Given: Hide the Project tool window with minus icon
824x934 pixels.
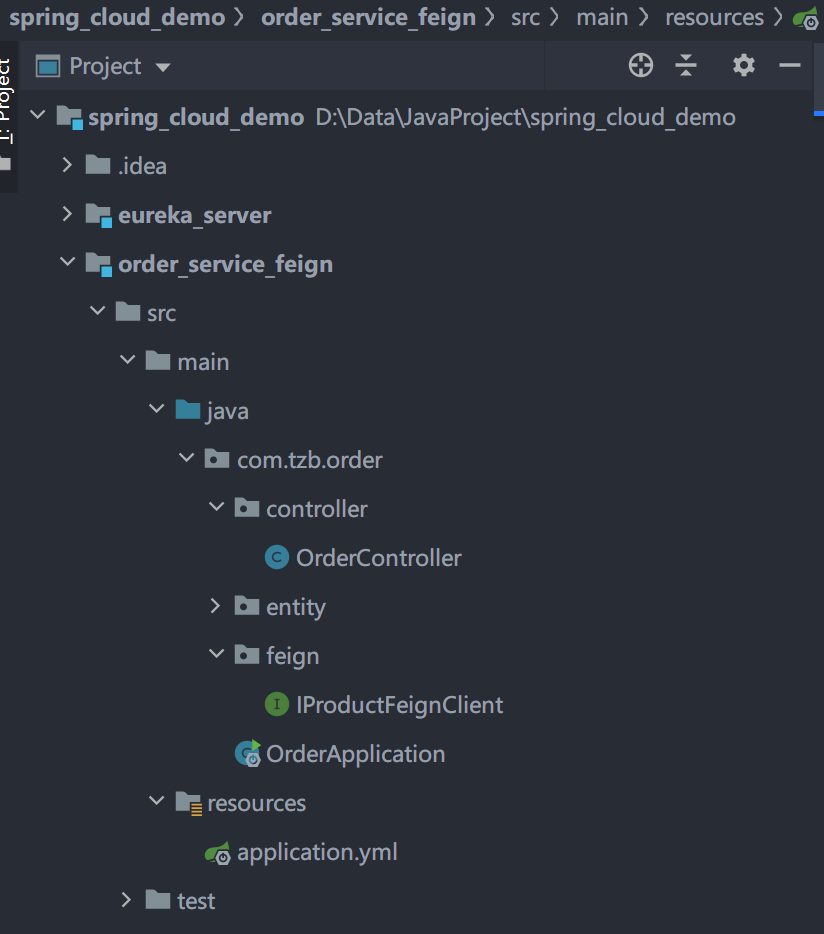Looking at the screenshot, I should pyautogui.click(x=790, y=66).
